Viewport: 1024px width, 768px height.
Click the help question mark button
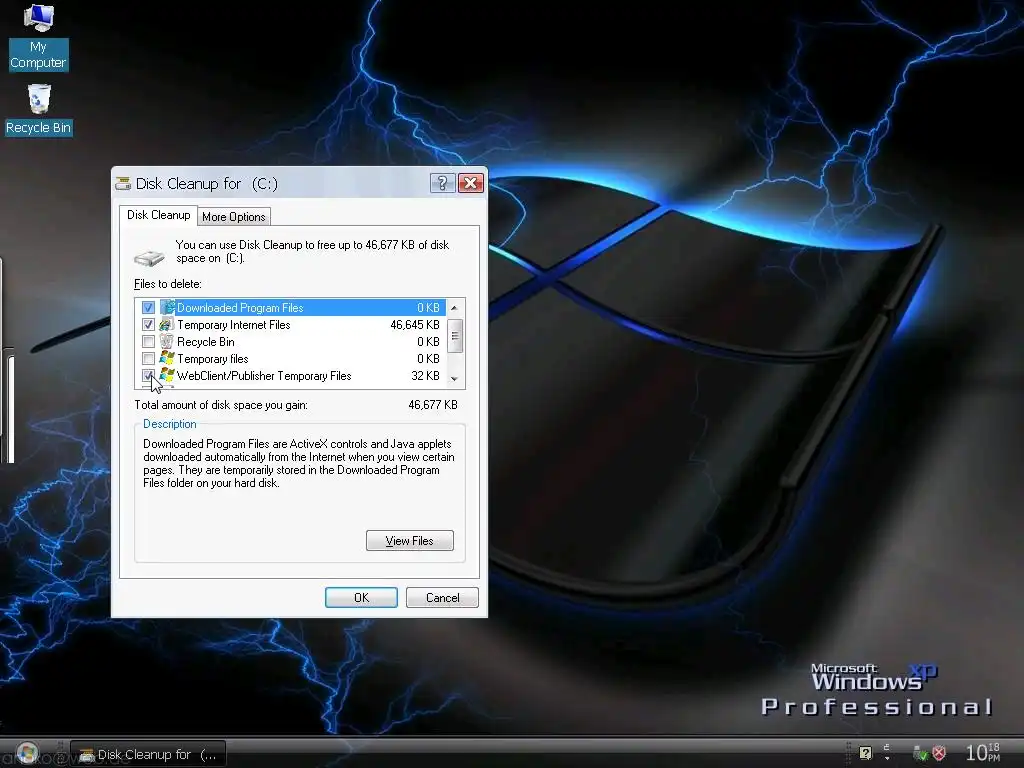[x=442, y=183]
